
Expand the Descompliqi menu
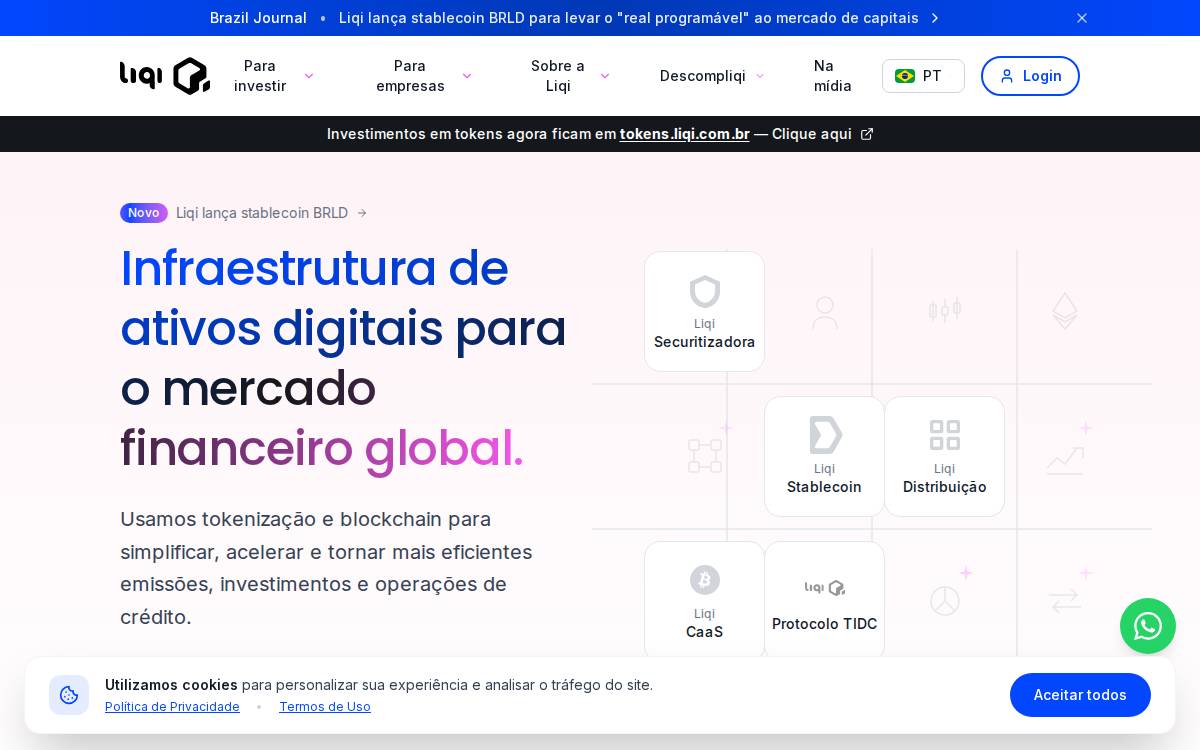(712, 76)
